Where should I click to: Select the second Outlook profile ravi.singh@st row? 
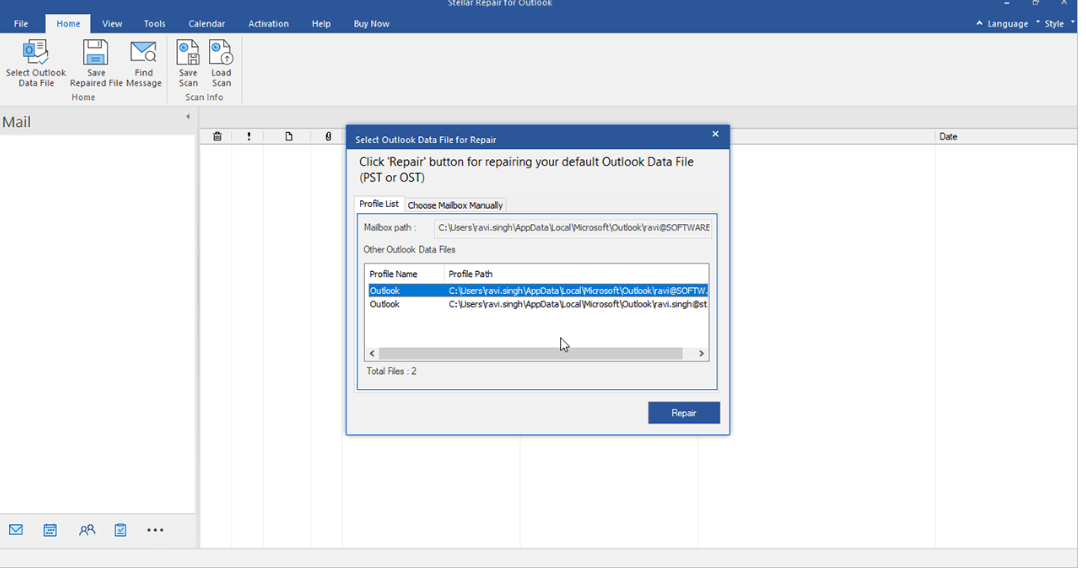[538, 304]
